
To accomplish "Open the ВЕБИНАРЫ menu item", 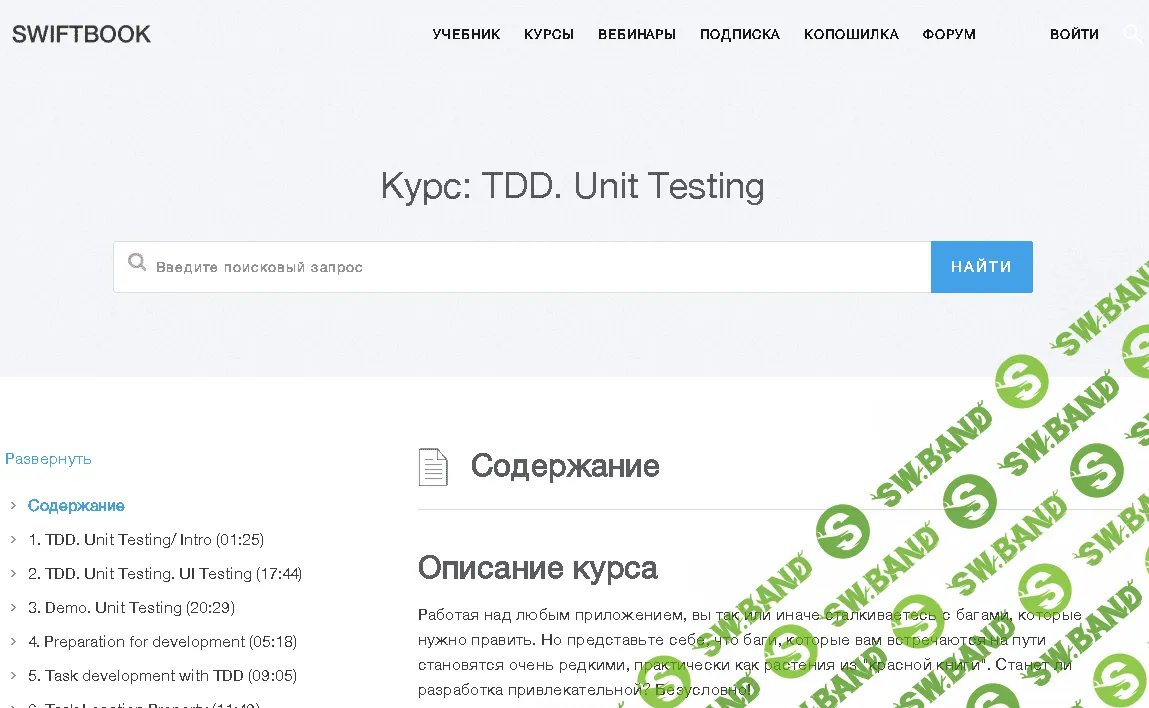I will tap(636, 33).
